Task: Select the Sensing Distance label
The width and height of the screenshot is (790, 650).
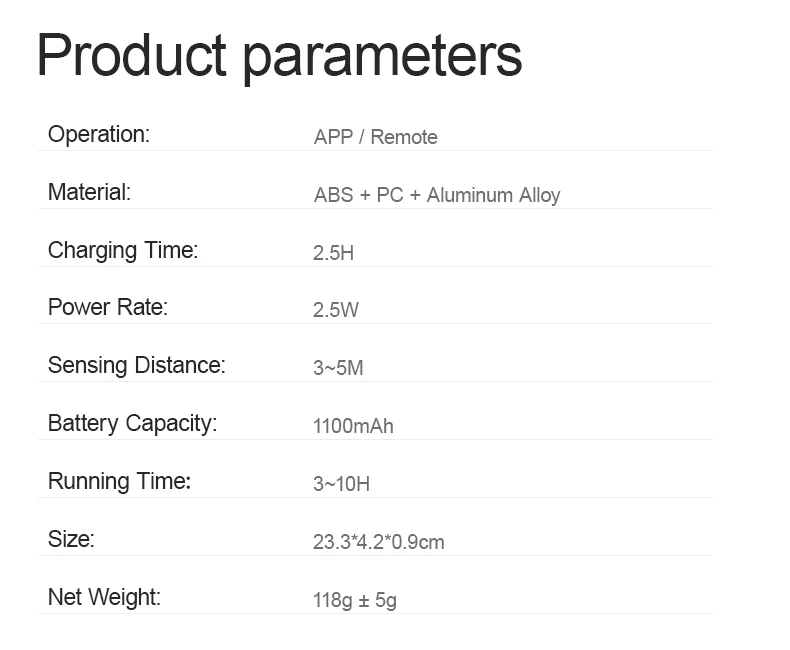Action: click(137, 365)
